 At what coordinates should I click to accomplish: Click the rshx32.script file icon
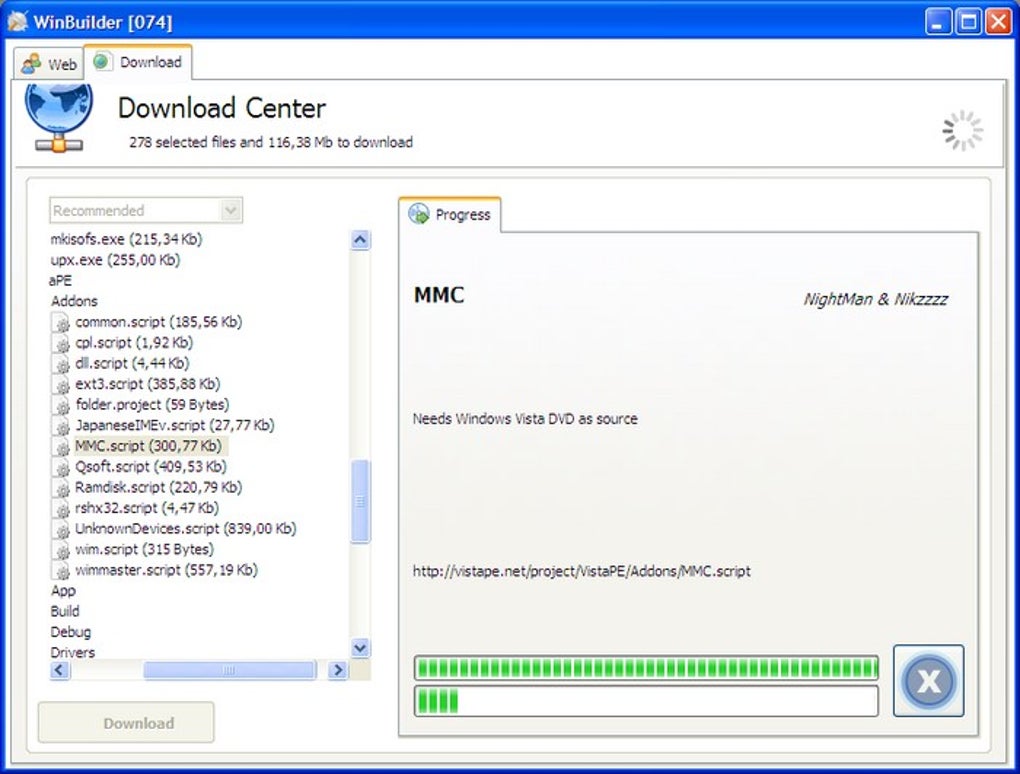pos(61,509)
